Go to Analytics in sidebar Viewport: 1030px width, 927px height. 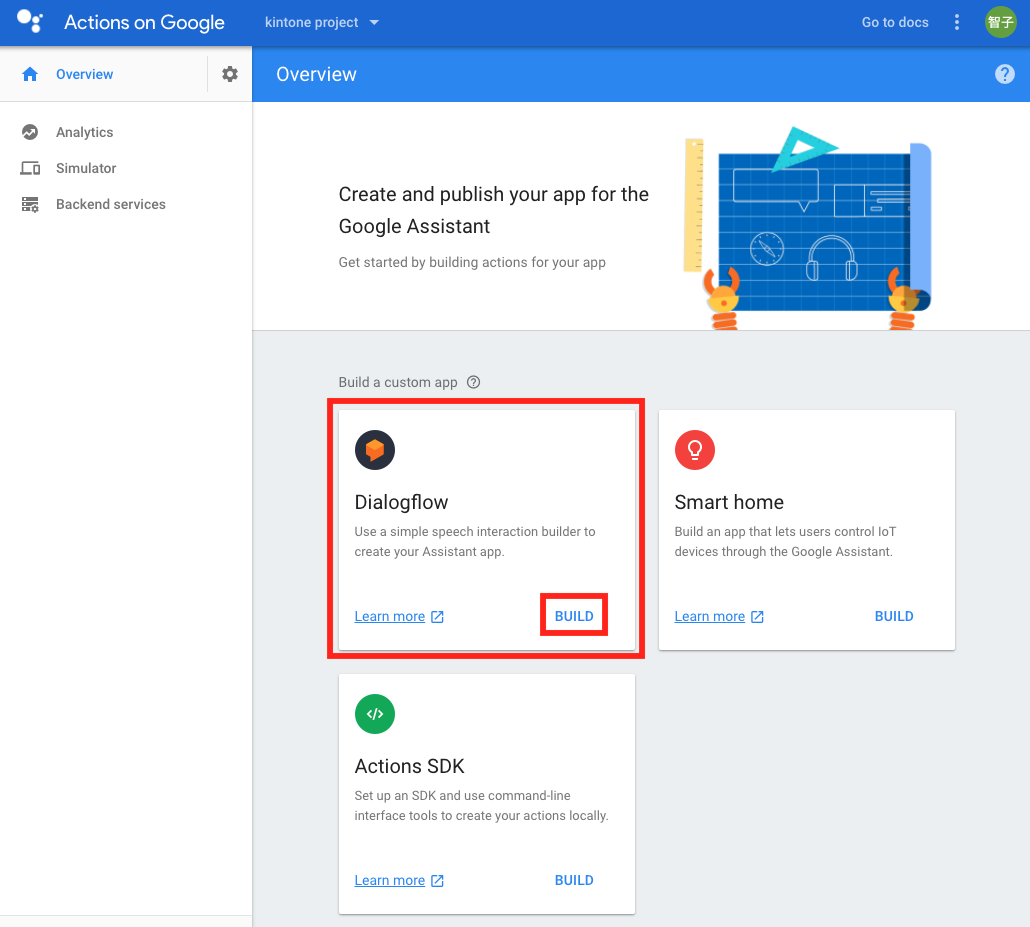click(84, 132)
